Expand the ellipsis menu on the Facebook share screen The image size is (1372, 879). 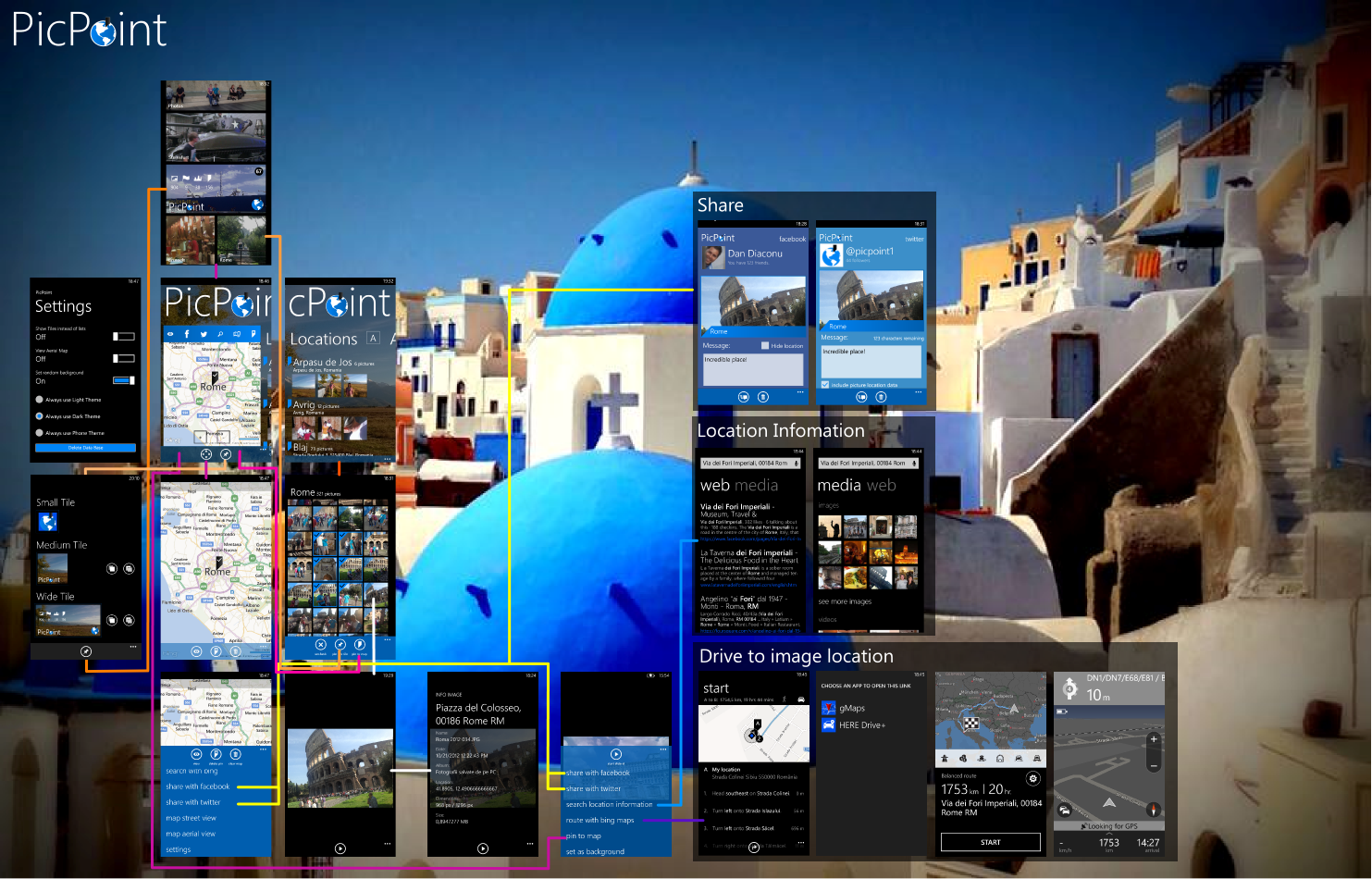pos(800,393)
